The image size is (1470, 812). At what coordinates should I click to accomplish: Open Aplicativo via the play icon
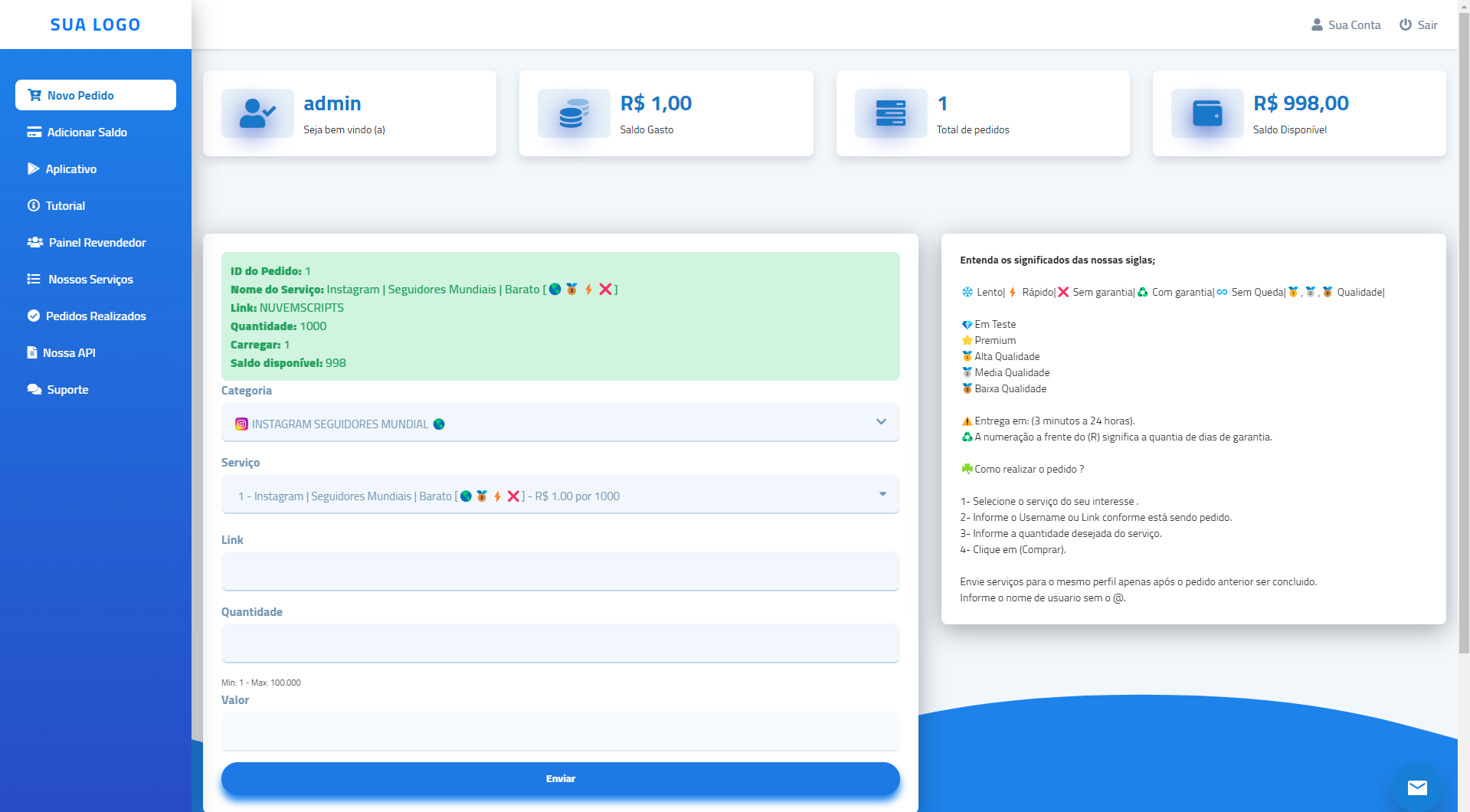[33, 169]
